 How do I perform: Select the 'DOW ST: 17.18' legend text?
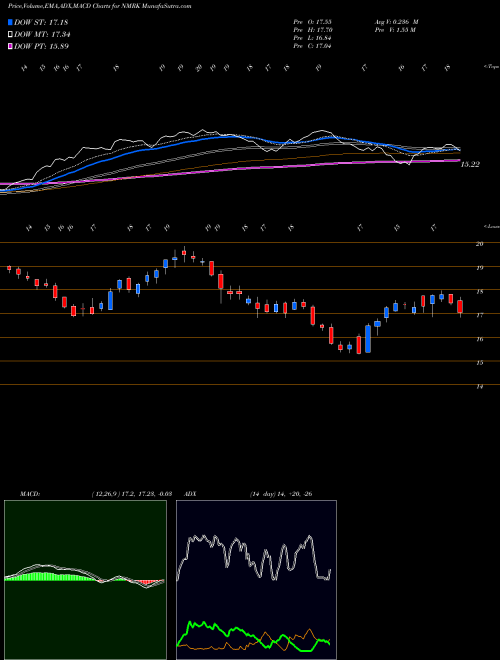tap(41, 22)
